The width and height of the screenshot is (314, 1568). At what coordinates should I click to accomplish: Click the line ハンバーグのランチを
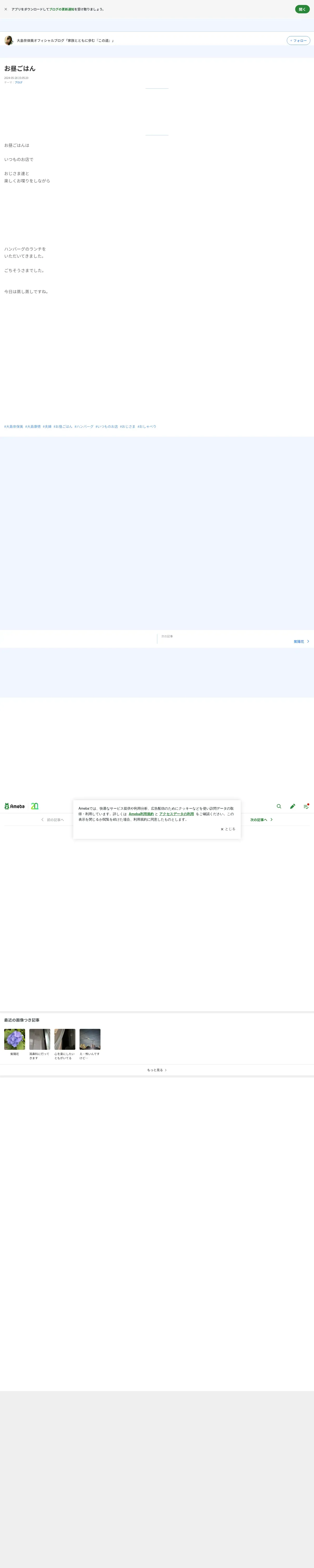pyautogui.click(x=25, y=249)
